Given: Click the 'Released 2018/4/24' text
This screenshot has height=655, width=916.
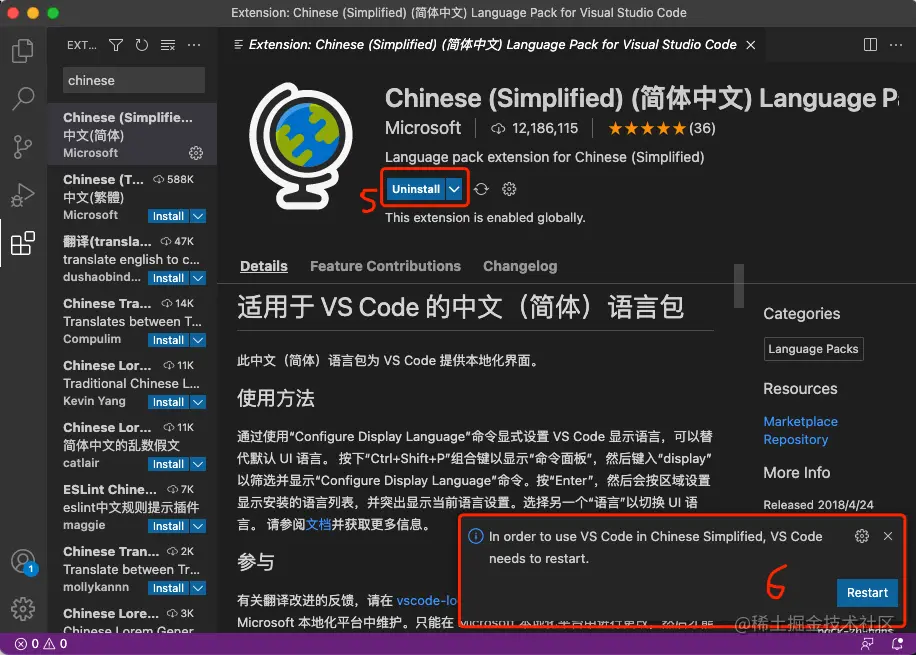Looking at the screenshot, I should 818,505.
